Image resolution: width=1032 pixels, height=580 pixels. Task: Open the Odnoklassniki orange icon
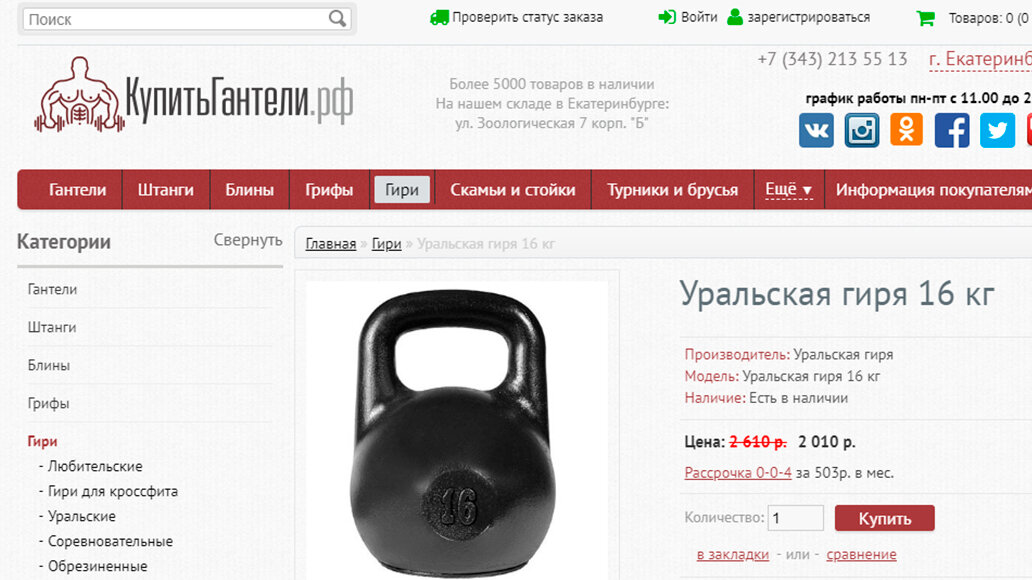pos(906,129)
